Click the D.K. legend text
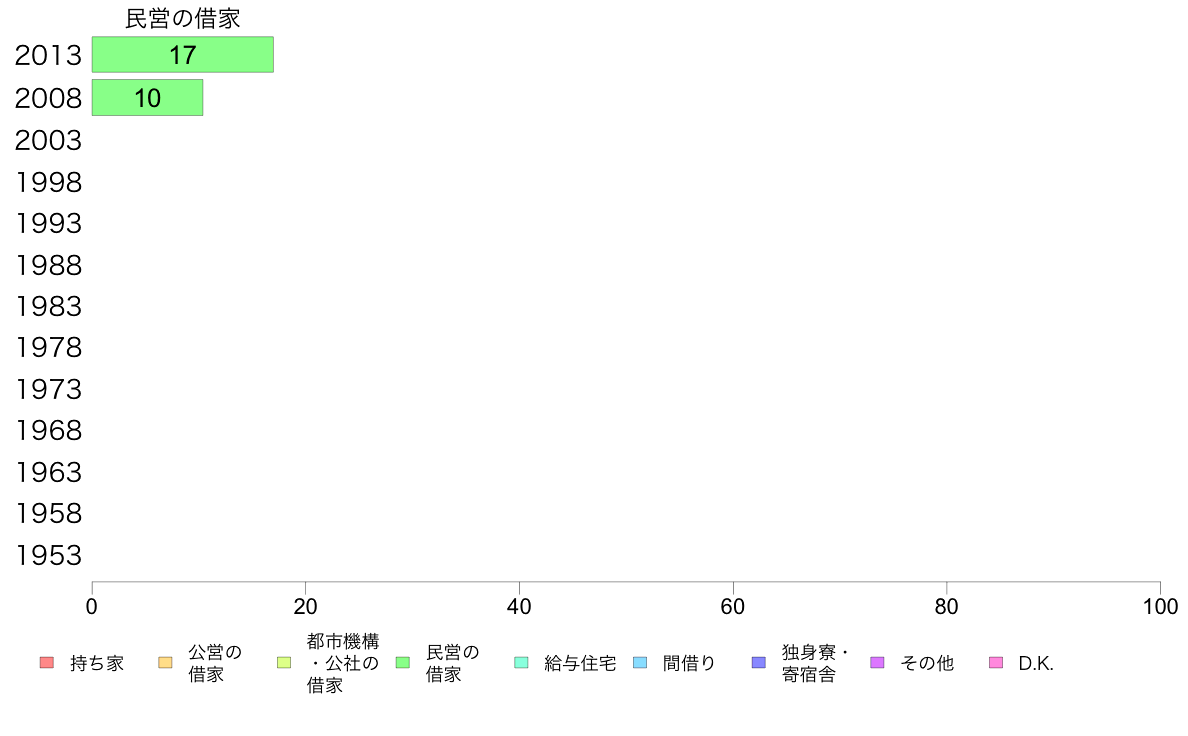This screenshot has width=1188, height=736. pos(1036,663)
